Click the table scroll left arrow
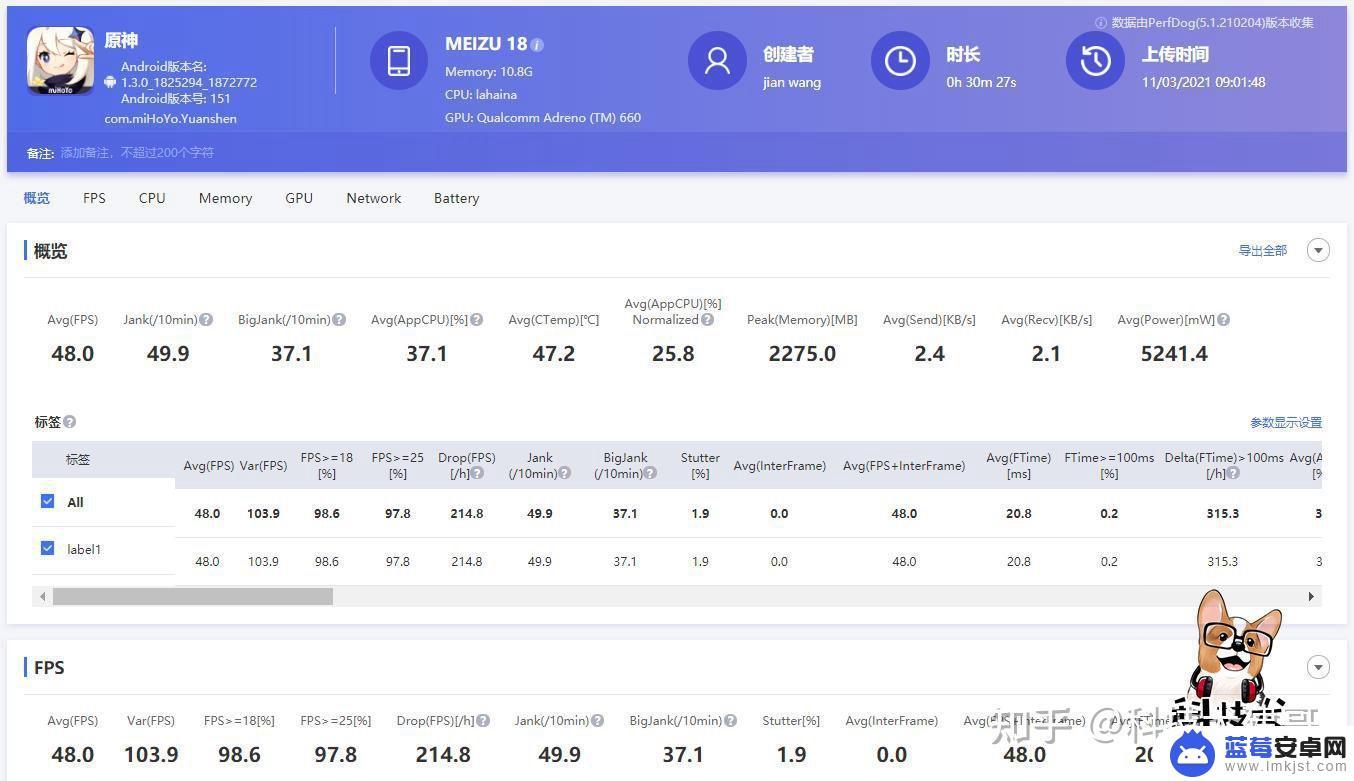The width and height of the screenshot is (1354, 781). 42,596
